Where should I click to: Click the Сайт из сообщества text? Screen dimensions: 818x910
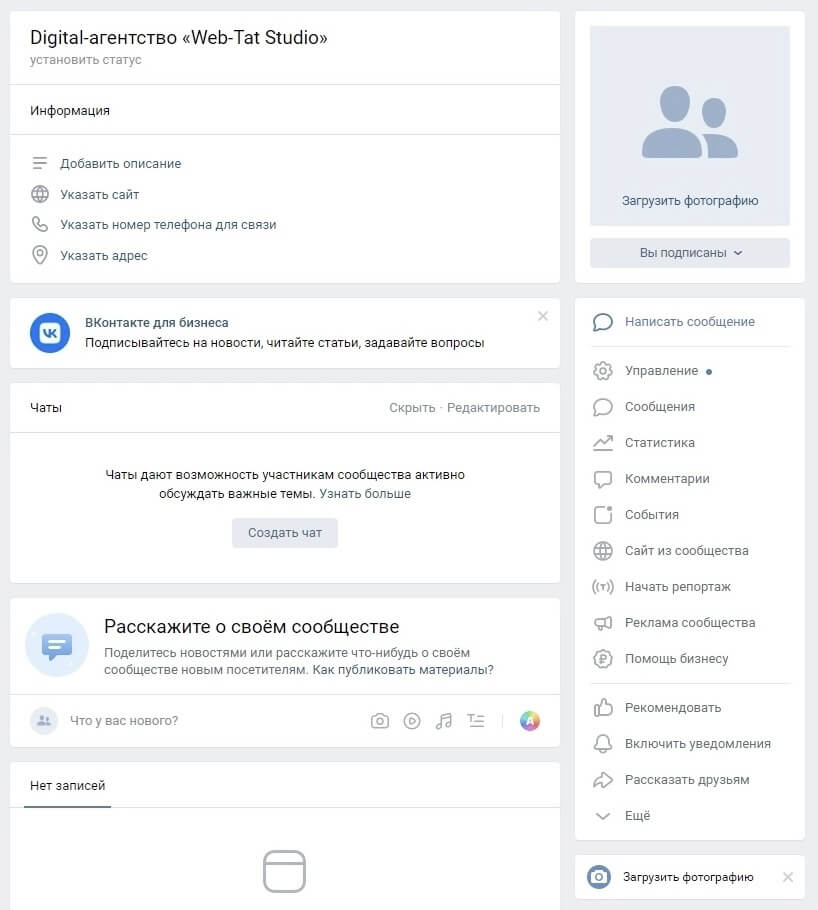[686, 551]
